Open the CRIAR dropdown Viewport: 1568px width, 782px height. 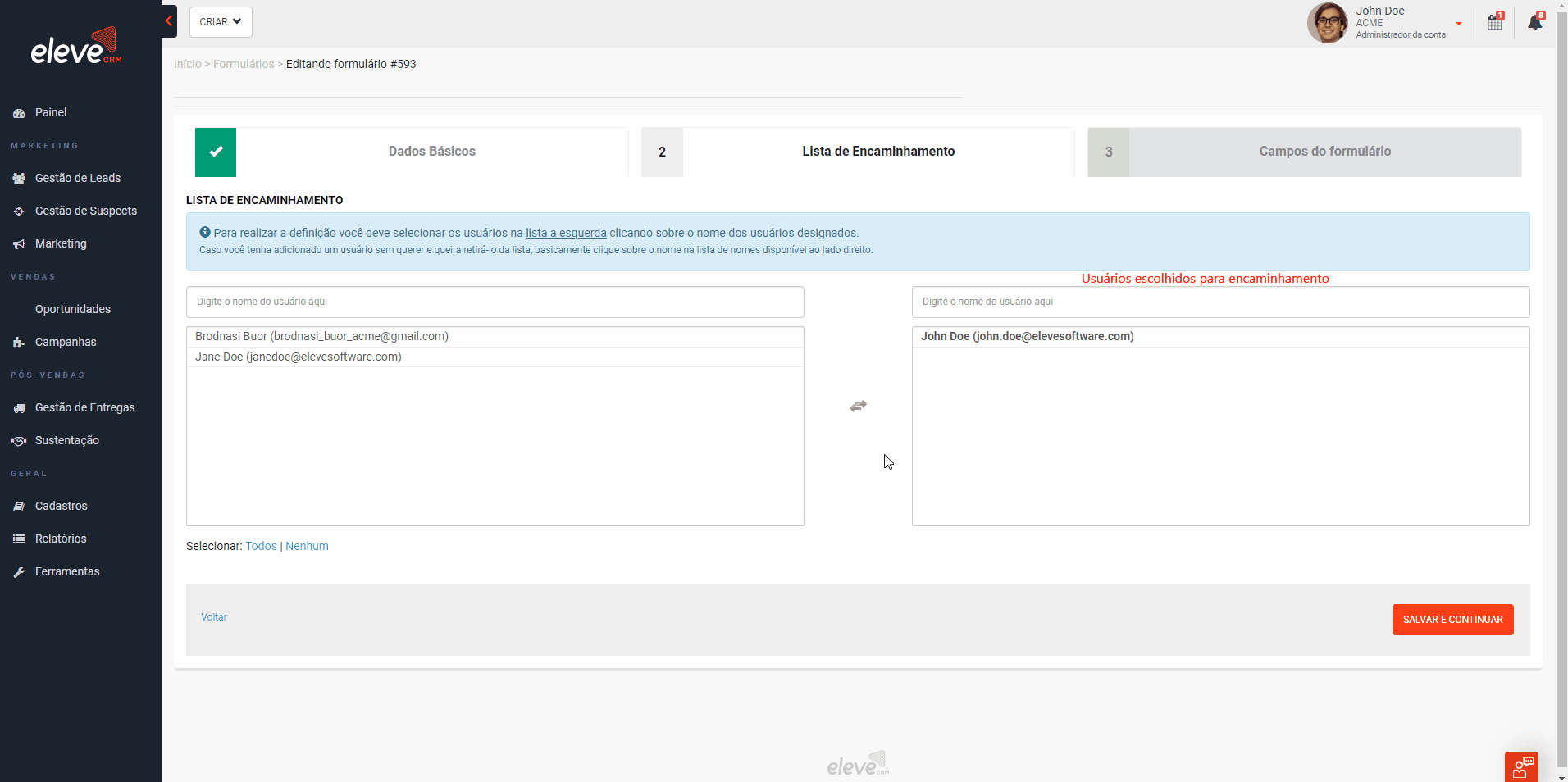220,22
